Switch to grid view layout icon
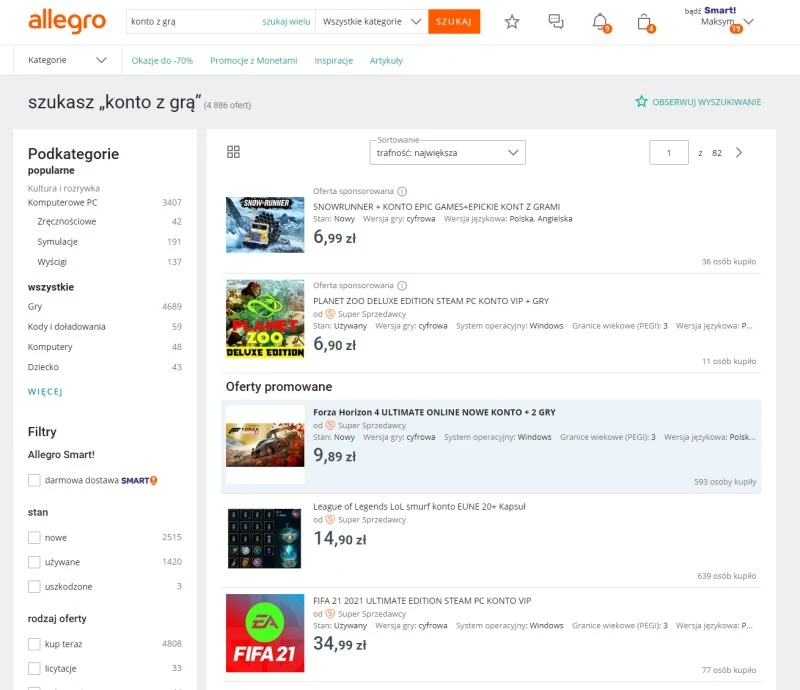Screen dimensions: 800x690 click(x=234, y=152)
